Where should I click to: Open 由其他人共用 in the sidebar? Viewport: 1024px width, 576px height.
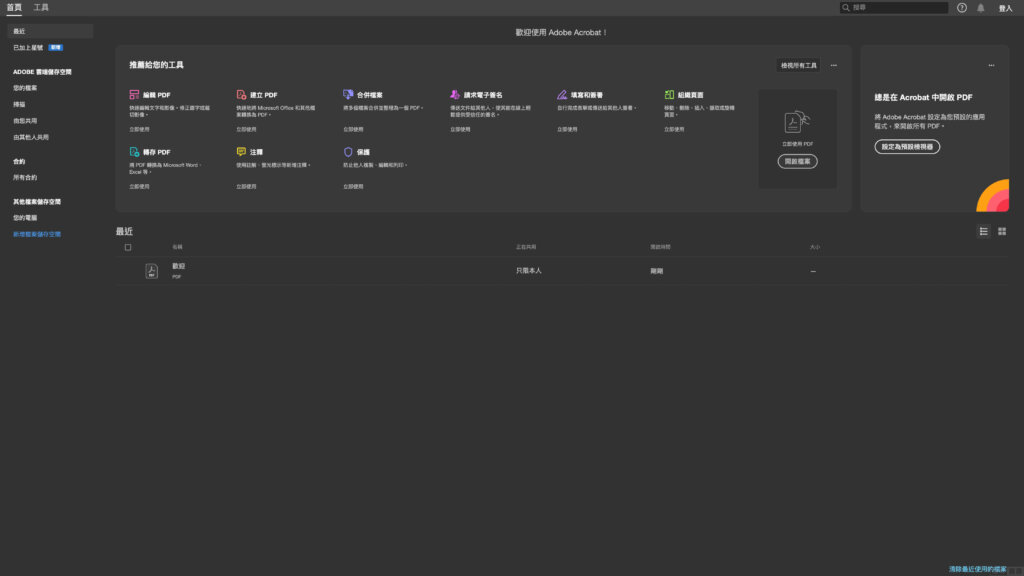point(31,137)
